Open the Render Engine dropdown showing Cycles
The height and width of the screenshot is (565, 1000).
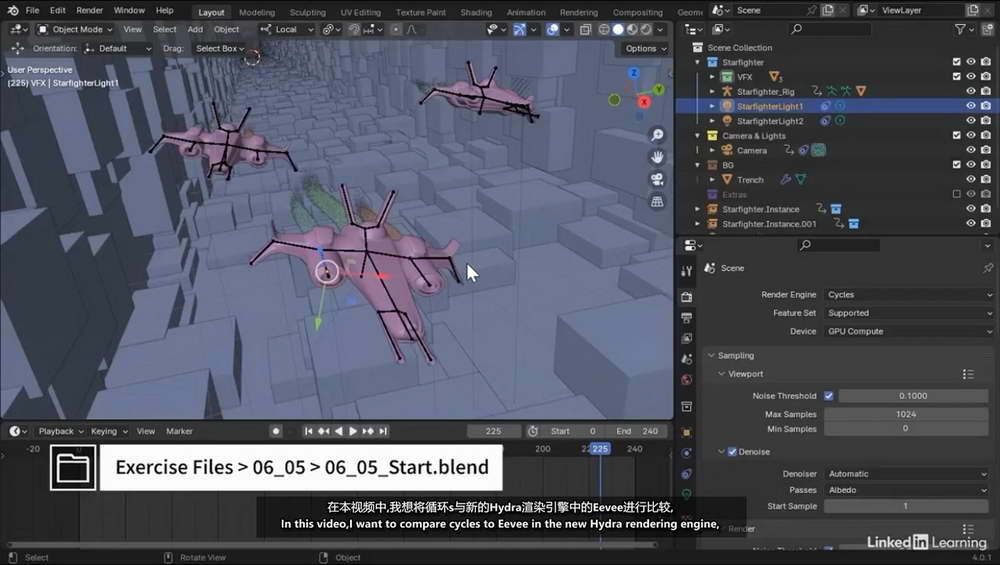pyautogui.click(x=909, y=295)
